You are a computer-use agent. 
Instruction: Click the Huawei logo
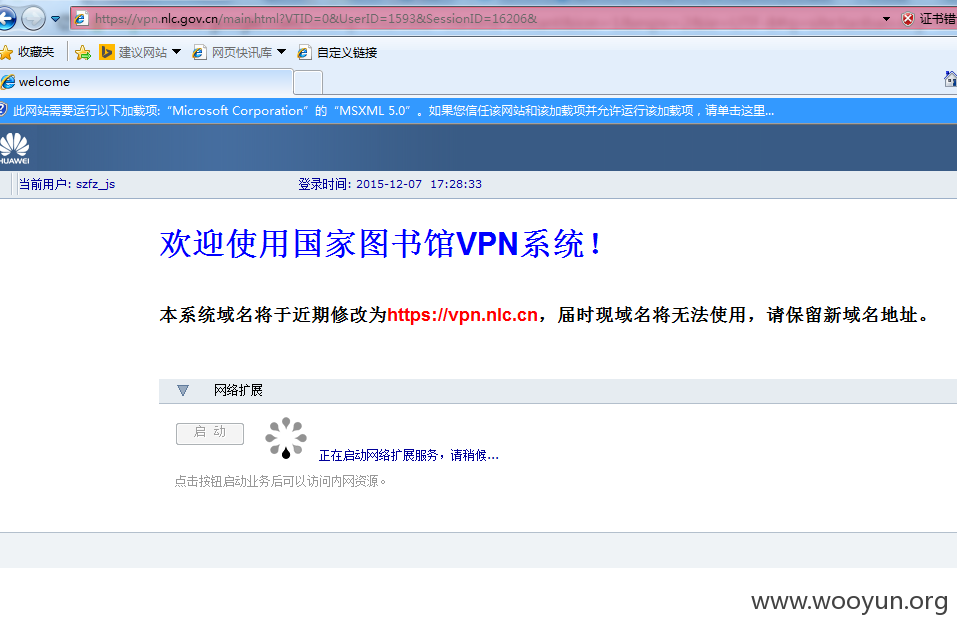14,148
